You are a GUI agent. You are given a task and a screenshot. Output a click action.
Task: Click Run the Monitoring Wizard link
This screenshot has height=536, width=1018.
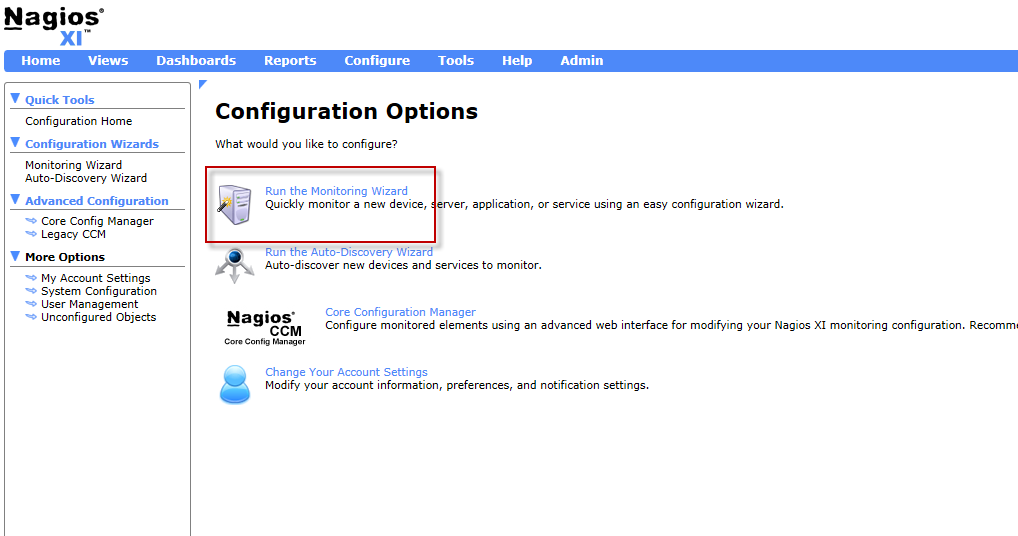coord(336,191)
